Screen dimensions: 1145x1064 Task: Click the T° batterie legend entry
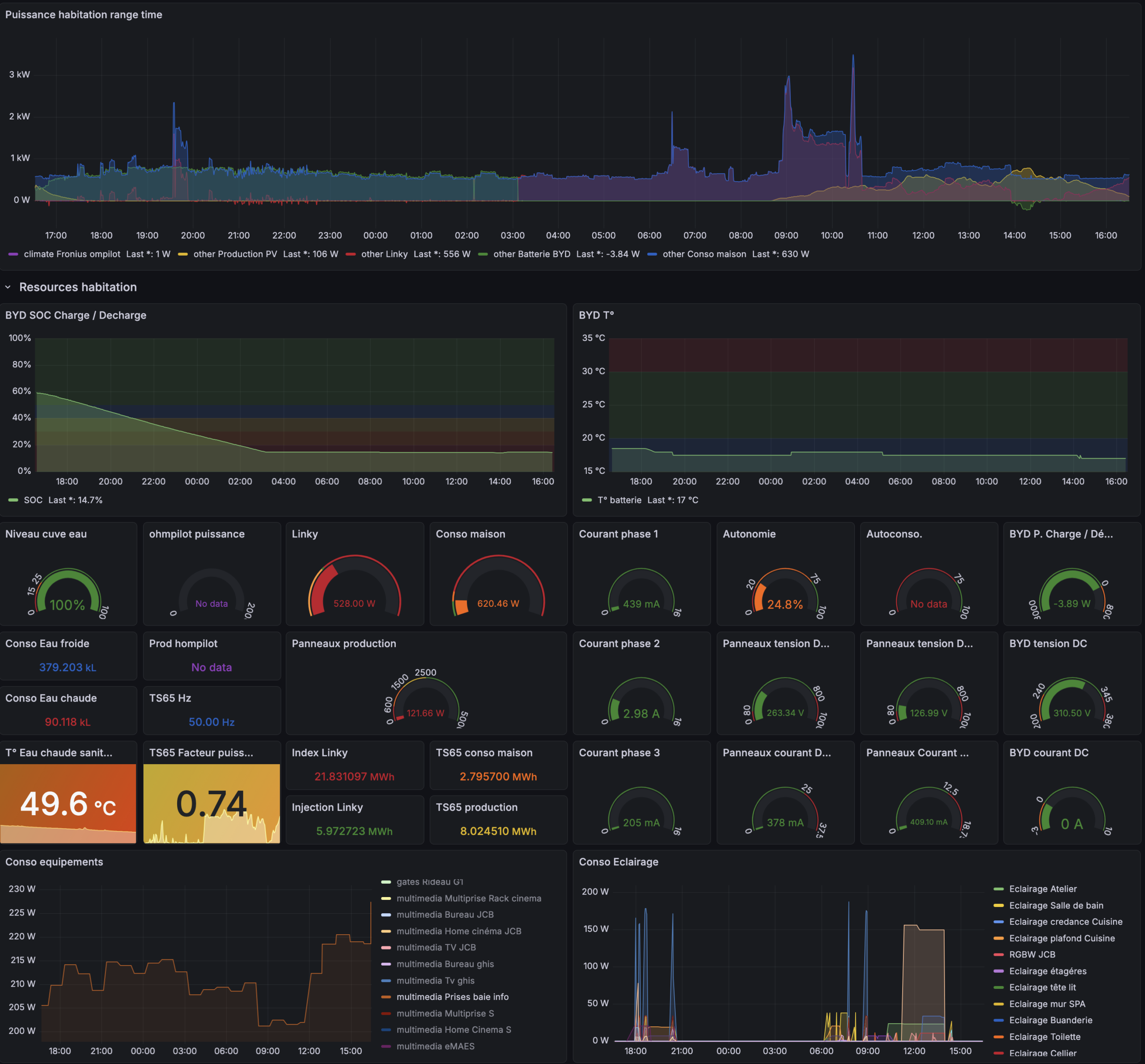click(619, 500)
